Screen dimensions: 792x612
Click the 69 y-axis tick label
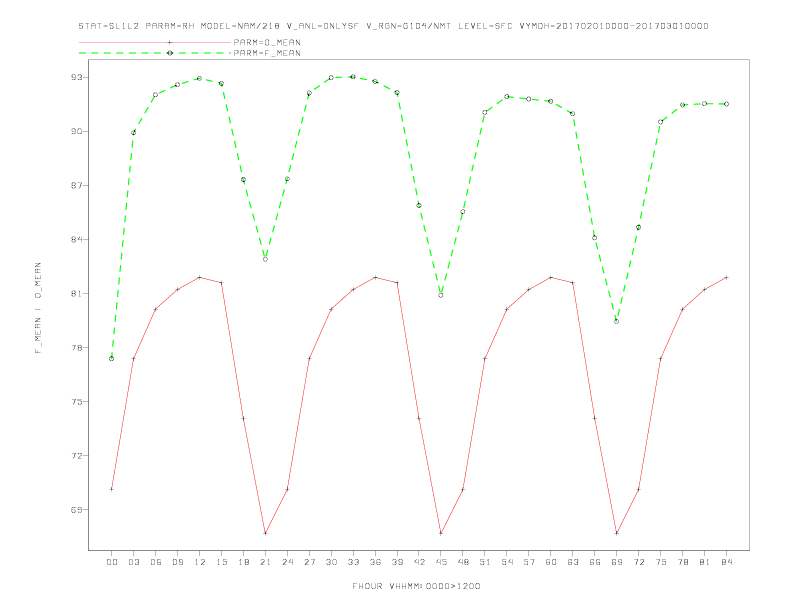click(77, 509)
